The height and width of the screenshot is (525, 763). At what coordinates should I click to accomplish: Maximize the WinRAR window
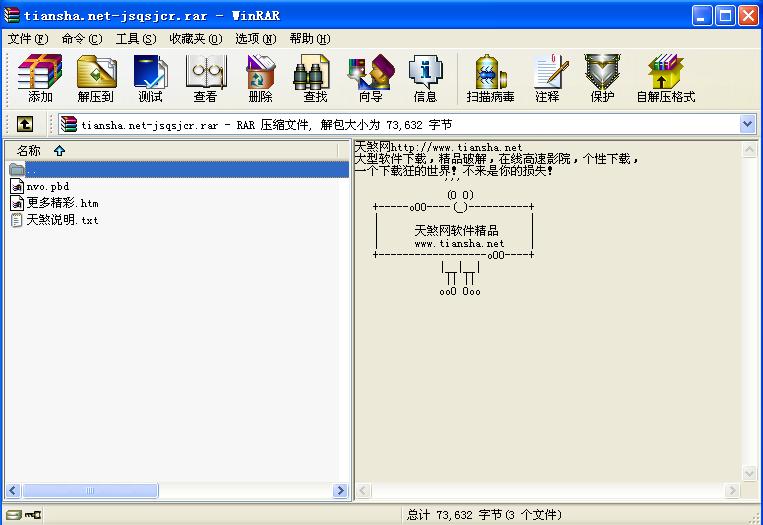pyautogui.click(x=725, y=16)
